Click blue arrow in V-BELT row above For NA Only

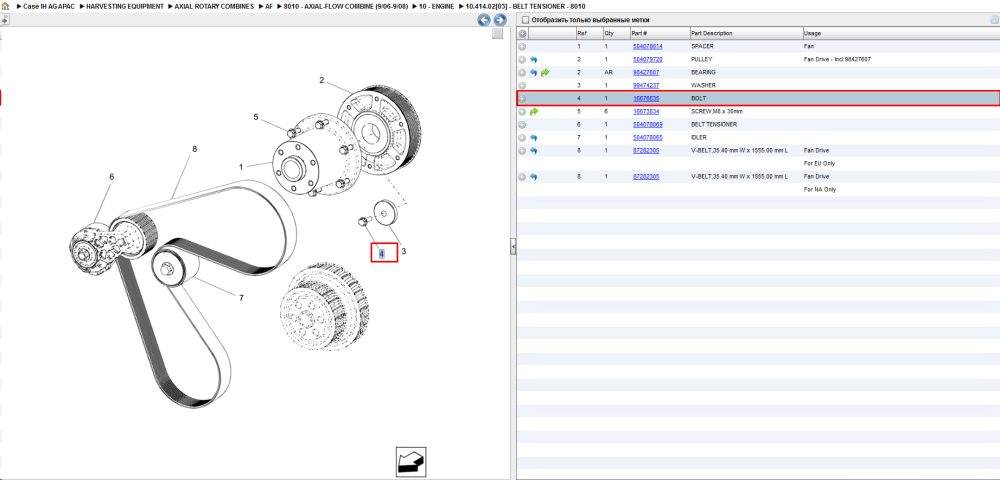click(534, 177)
